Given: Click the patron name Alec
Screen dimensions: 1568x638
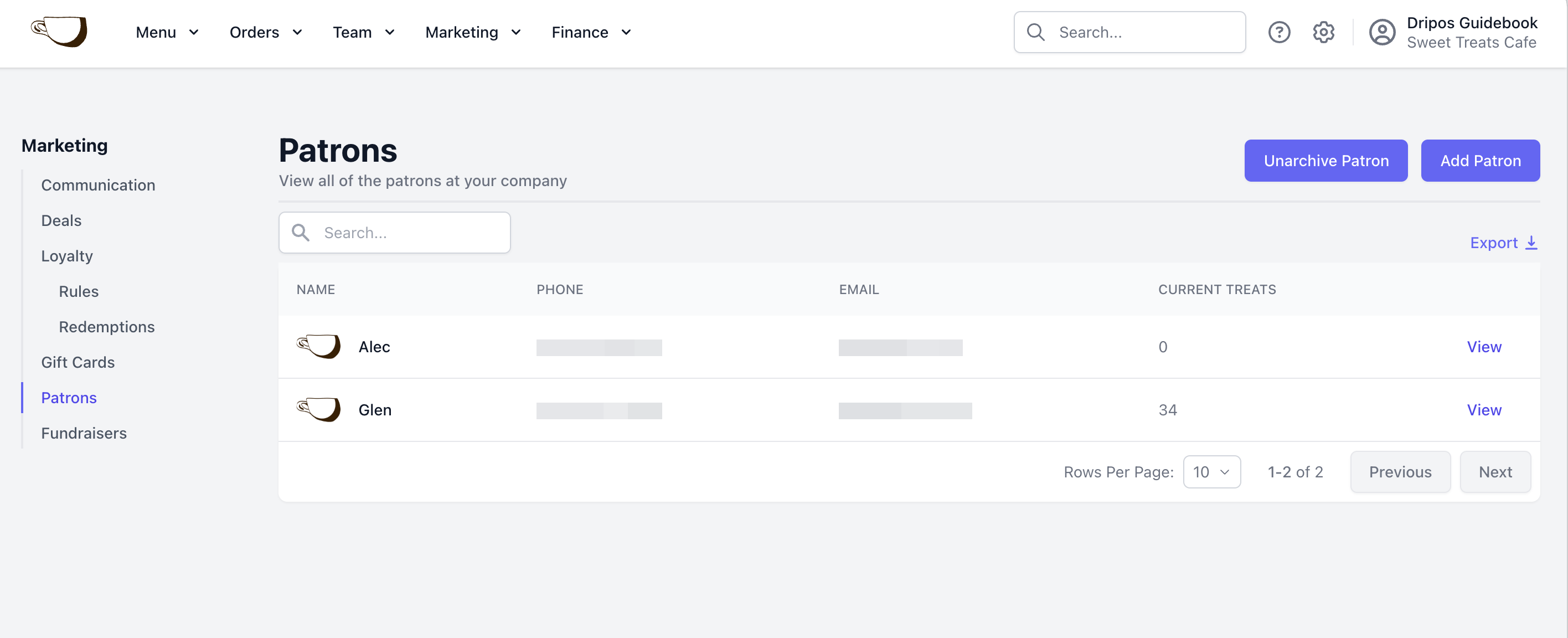Looking at the screenshot, I should (374, 346).
